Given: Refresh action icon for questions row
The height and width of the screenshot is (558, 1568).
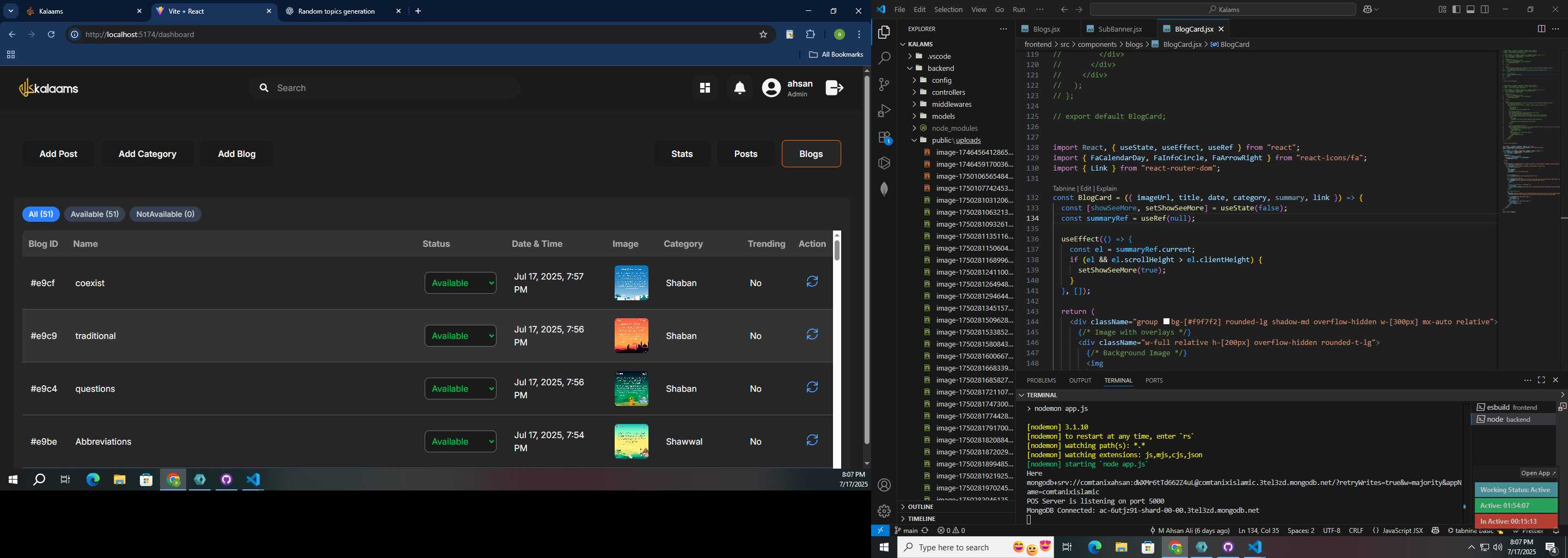Looking at the screenshot, I should [812, 387].
